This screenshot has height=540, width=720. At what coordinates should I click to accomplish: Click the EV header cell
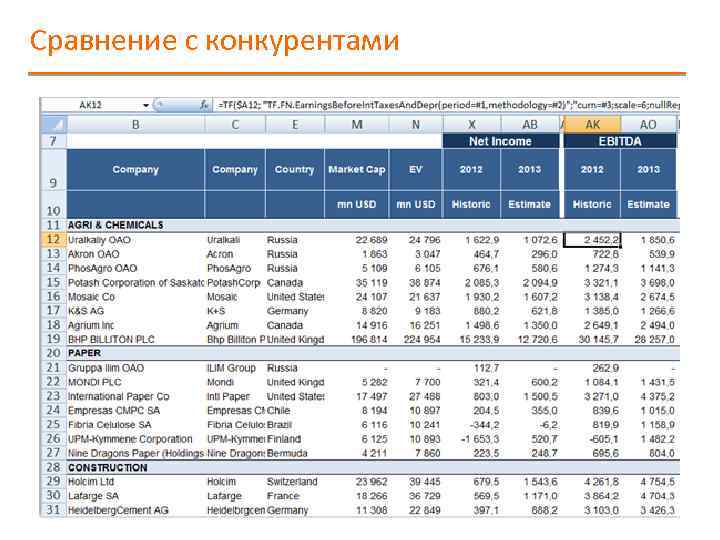click(416, 169)
